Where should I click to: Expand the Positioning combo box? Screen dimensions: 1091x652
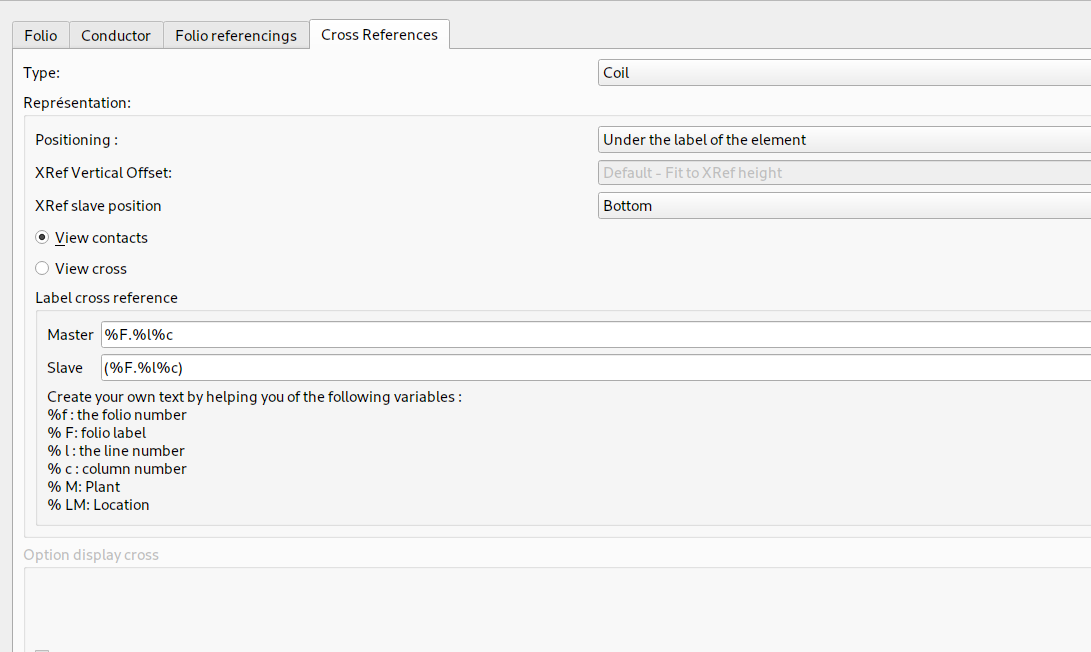point(843,140)
